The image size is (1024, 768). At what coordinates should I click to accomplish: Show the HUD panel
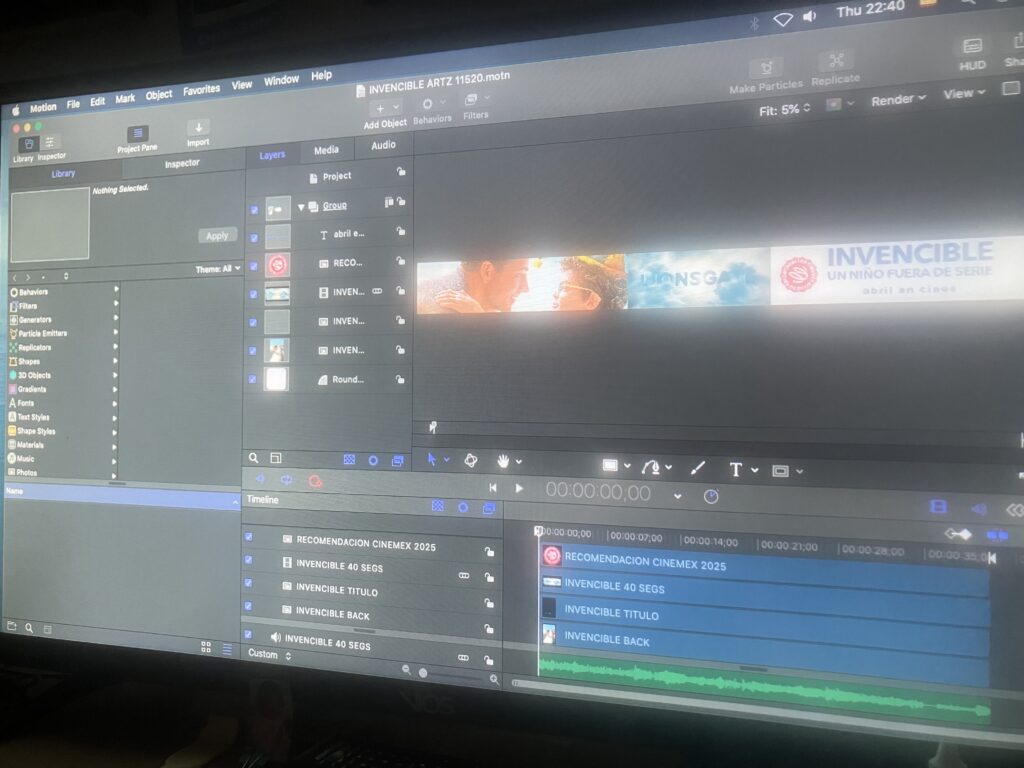pos(972,46)
